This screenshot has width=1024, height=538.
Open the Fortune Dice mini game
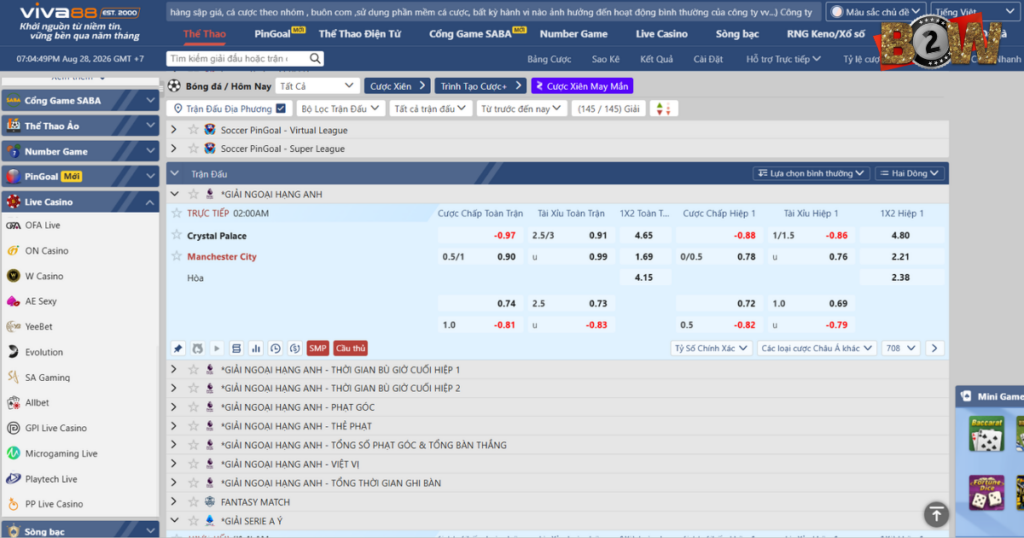click(986, 493)
